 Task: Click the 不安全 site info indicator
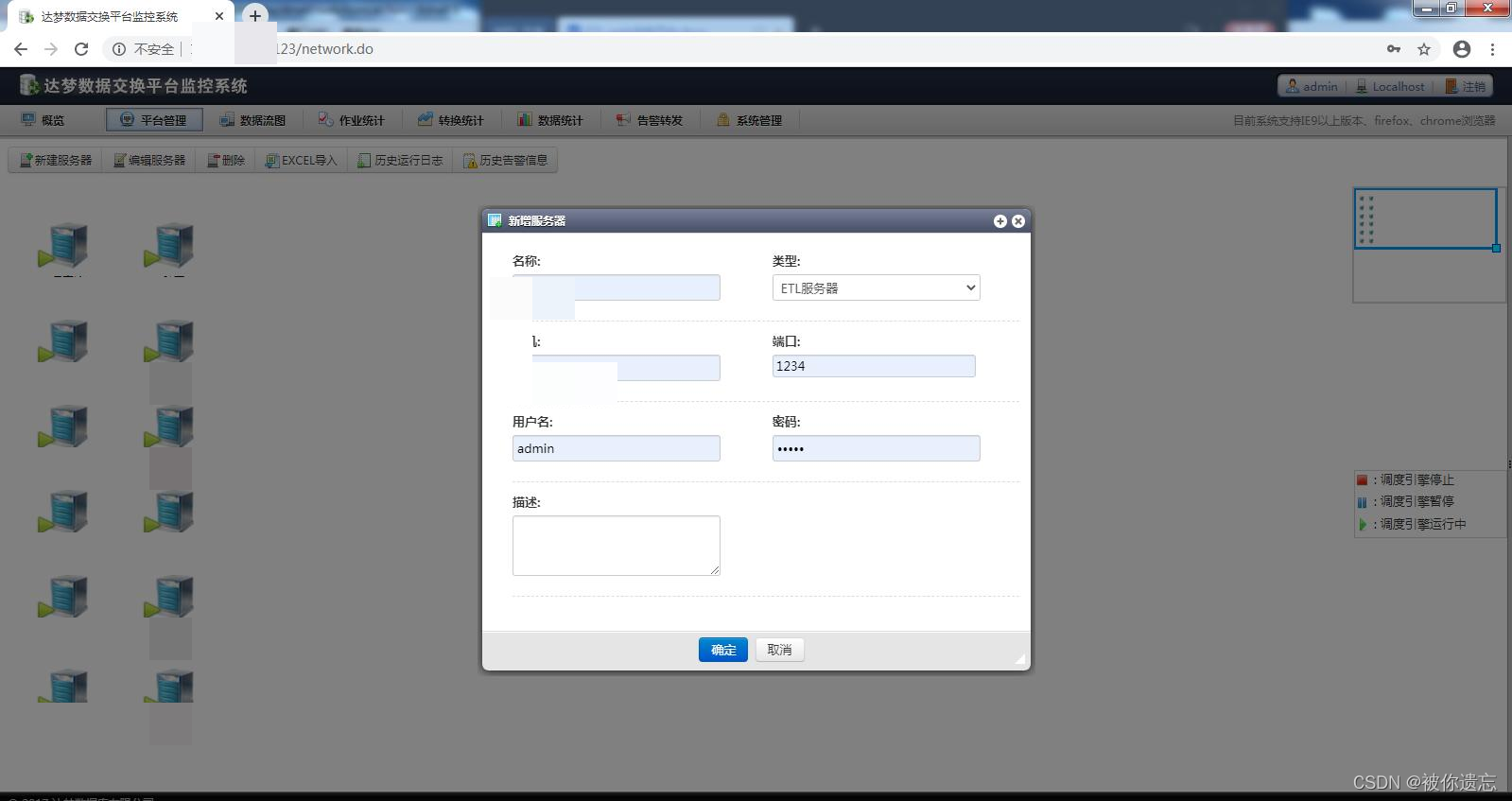coord(144,49)
